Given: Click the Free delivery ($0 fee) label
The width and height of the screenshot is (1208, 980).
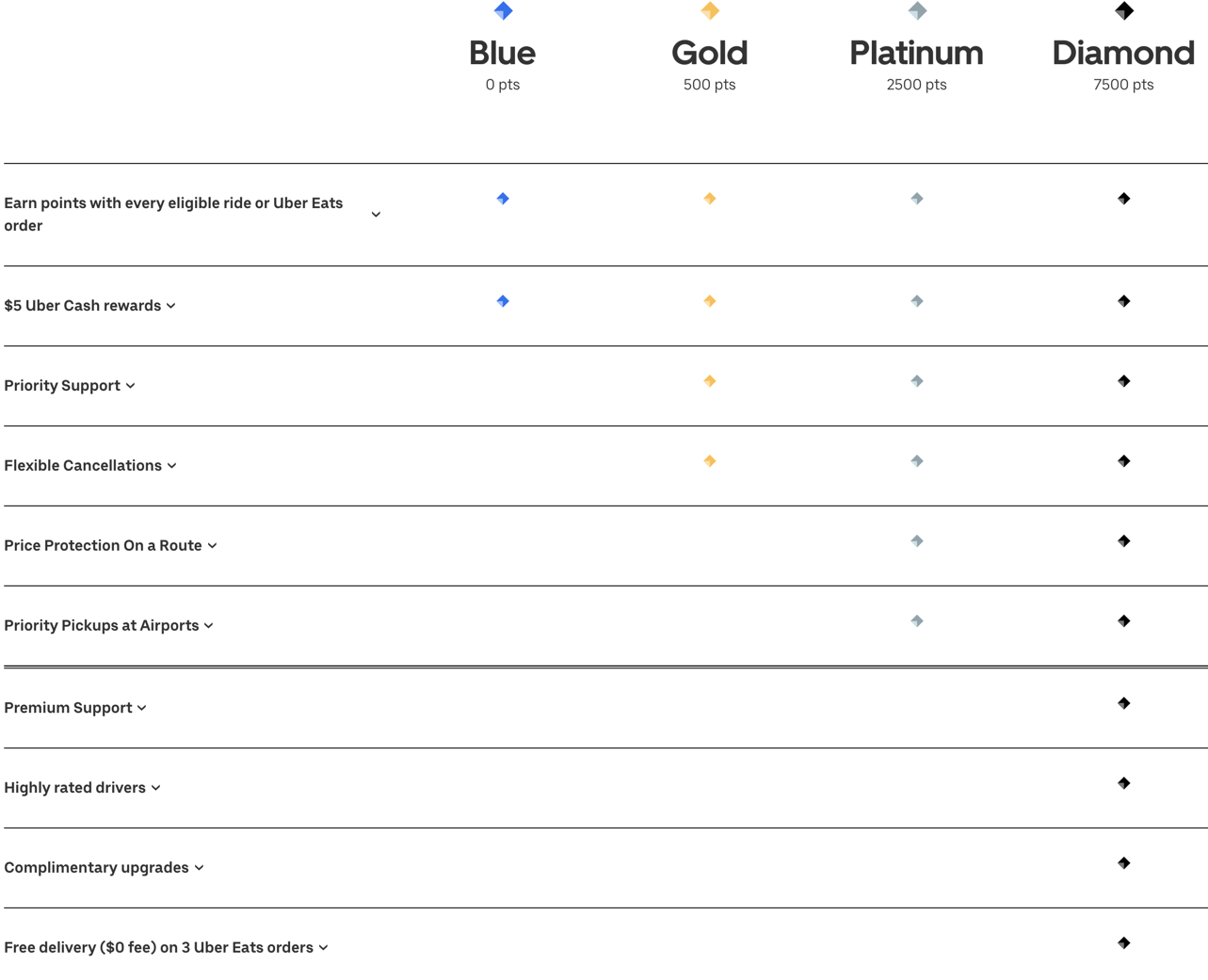Looking at the screenshot, I should click(x=159, y=948).
